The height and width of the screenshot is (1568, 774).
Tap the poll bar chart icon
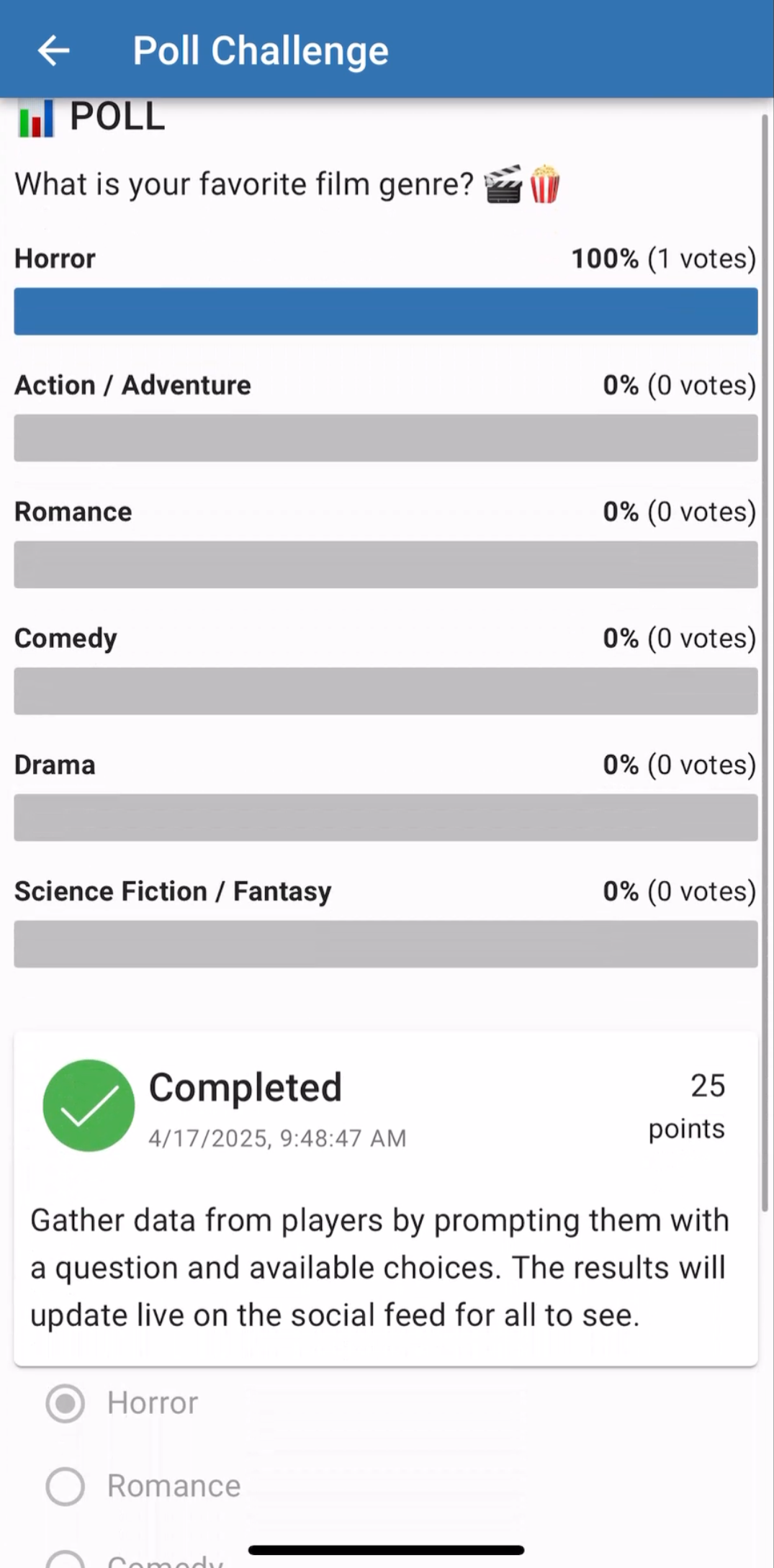click(35, 117)
